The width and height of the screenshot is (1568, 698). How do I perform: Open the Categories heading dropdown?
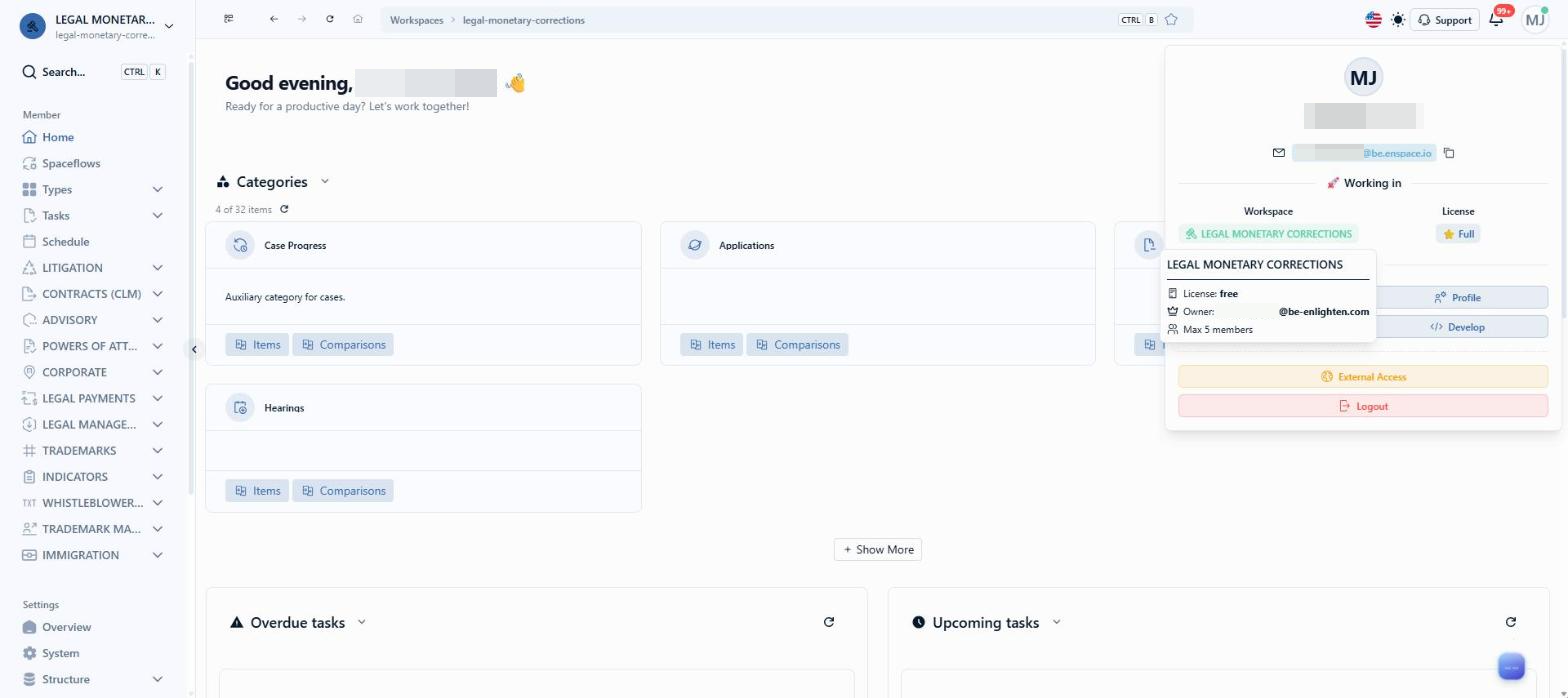click(x=324, y=181)
